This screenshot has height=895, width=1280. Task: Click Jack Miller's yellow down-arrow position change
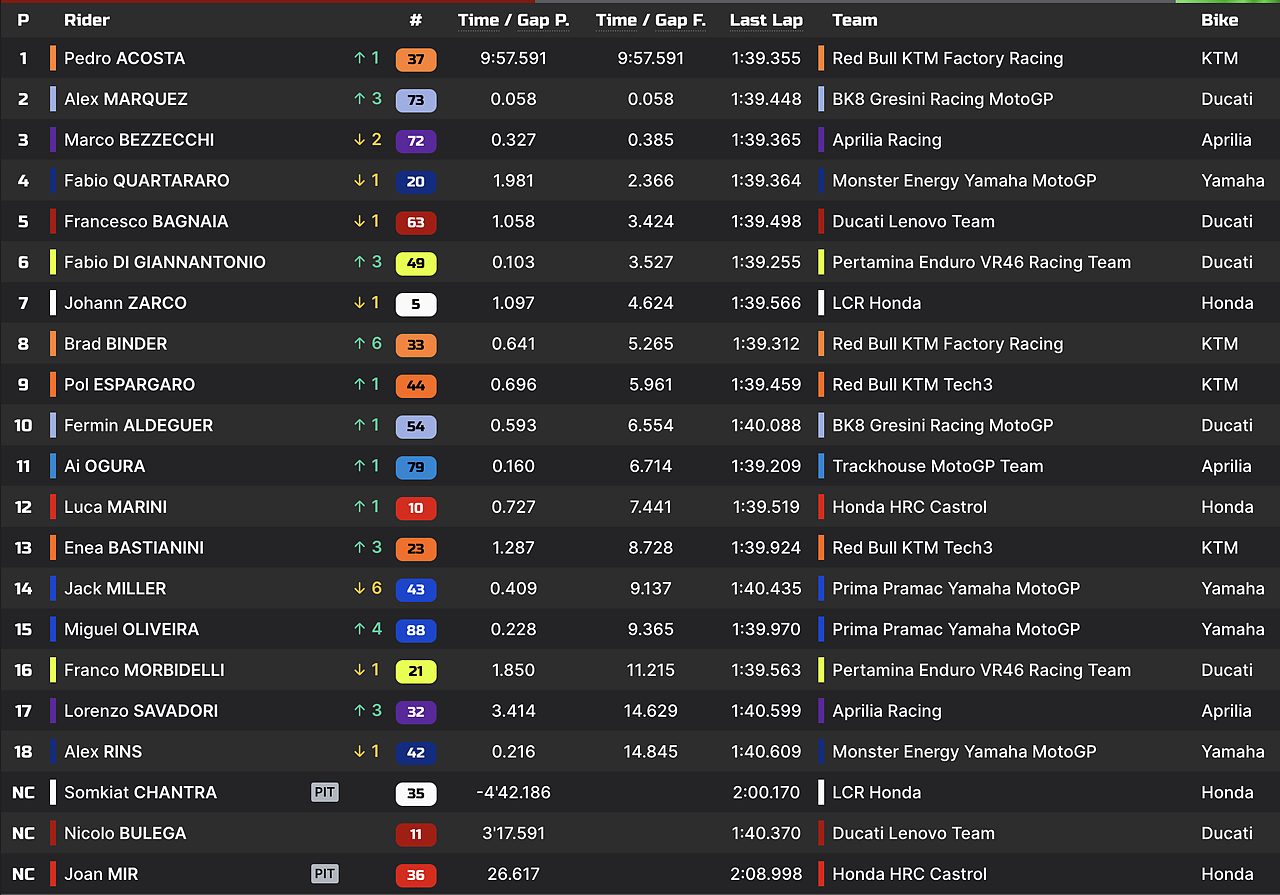(x=367, y=589)
